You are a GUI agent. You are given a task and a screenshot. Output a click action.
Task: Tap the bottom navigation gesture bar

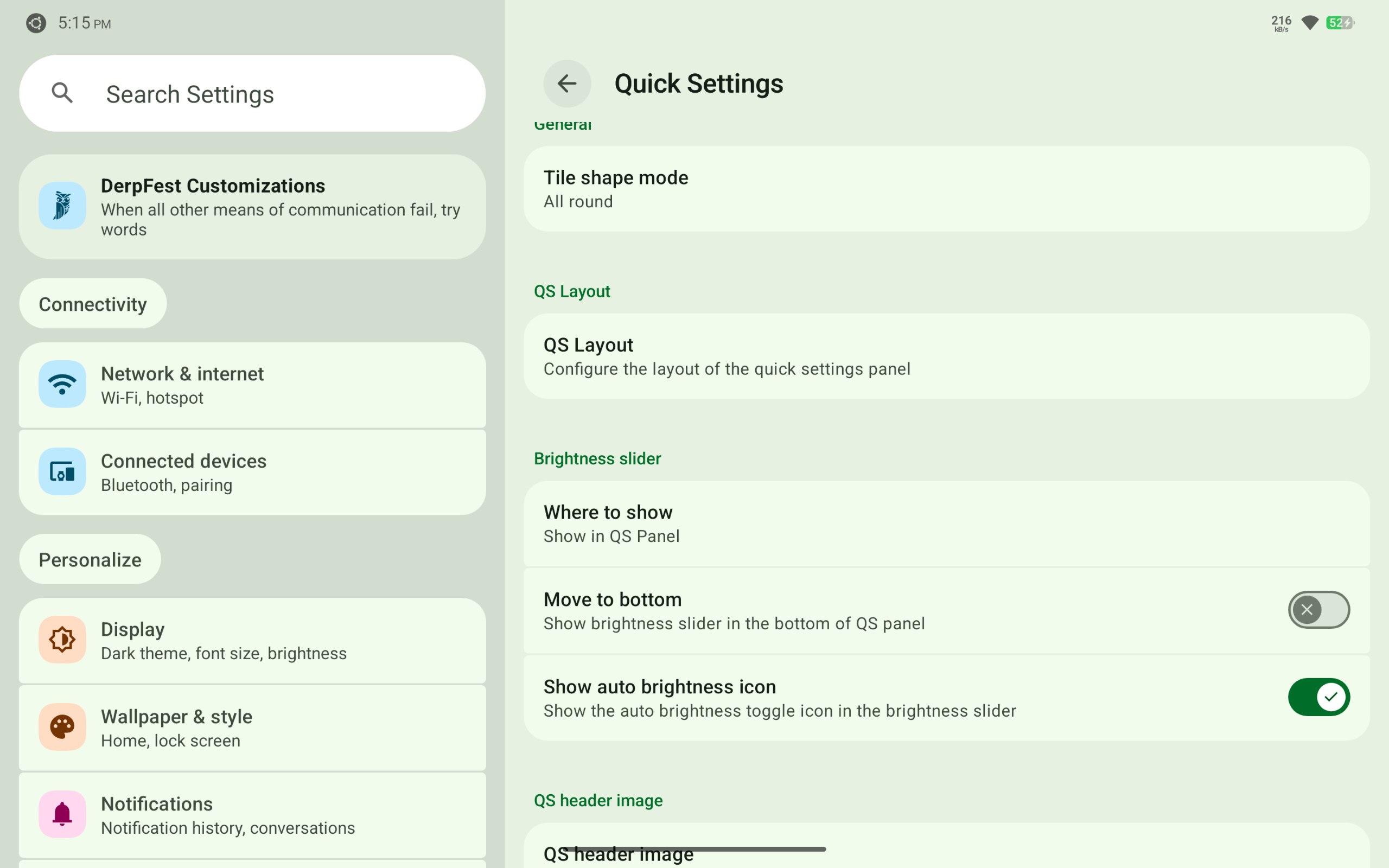694,849
